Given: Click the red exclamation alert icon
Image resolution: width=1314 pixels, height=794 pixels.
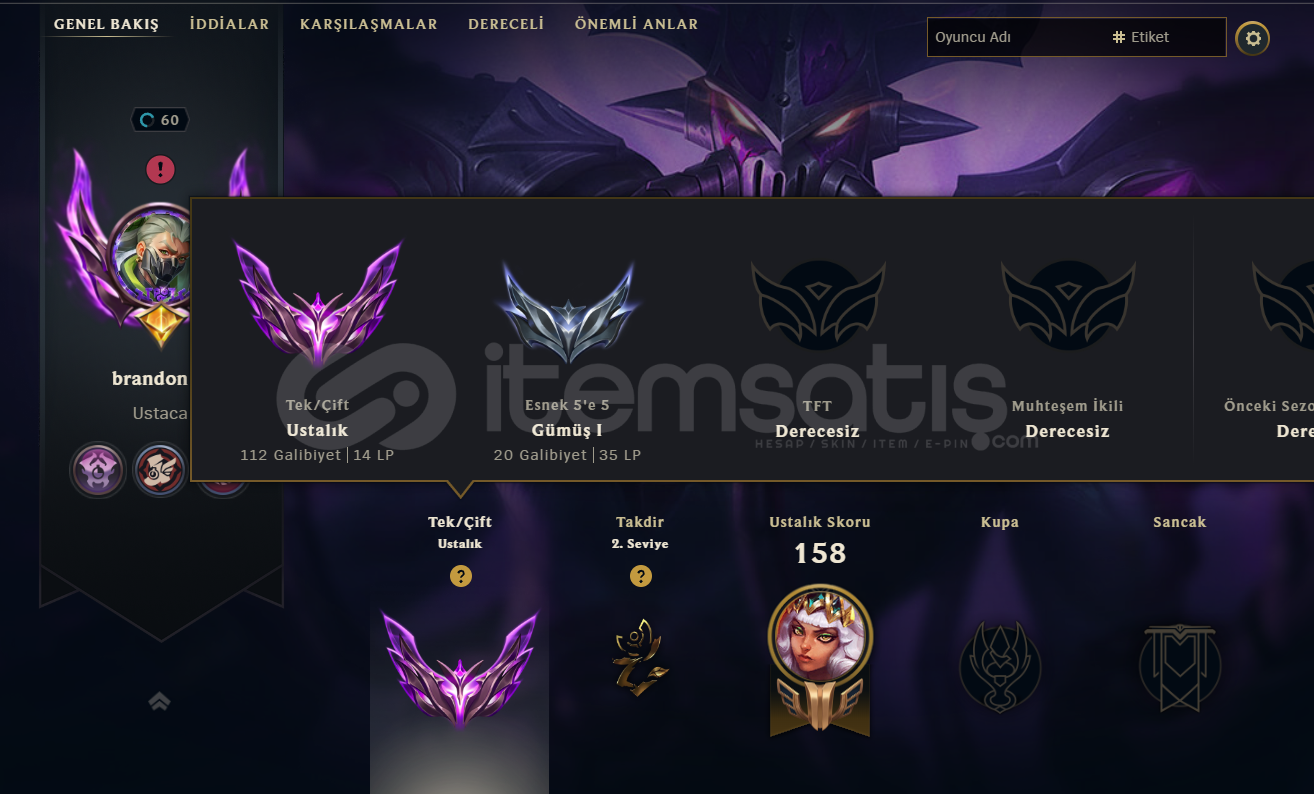Looking at the screenshot, I should coord(160,169).
